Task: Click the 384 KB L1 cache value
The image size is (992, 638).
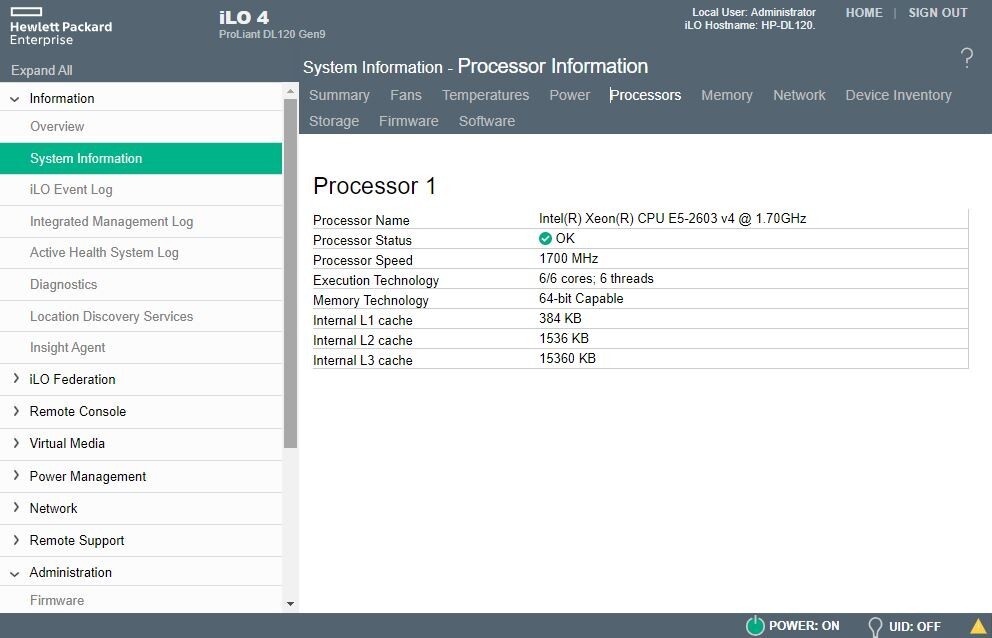Action: pyautogui.click(x=560, y=318)
